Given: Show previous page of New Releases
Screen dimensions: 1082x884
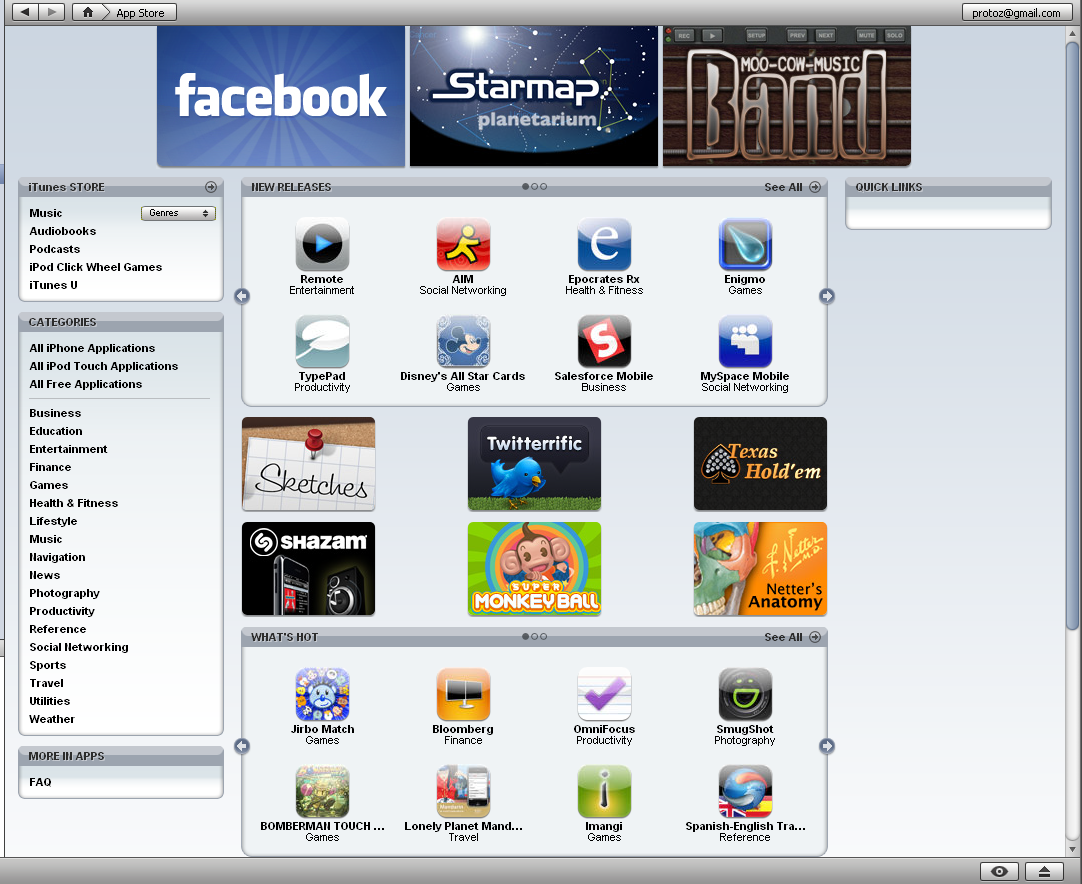Looking at the screenshot, I should 242,296.
